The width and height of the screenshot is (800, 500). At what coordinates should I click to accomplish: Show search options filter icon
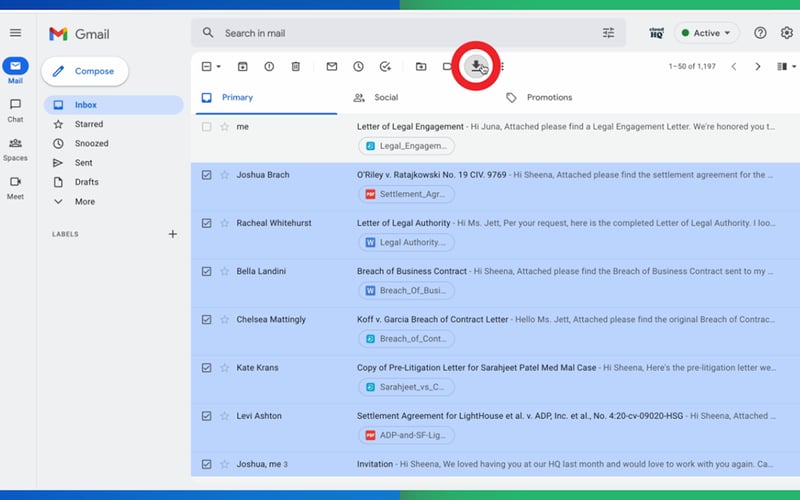click(608, 33)
